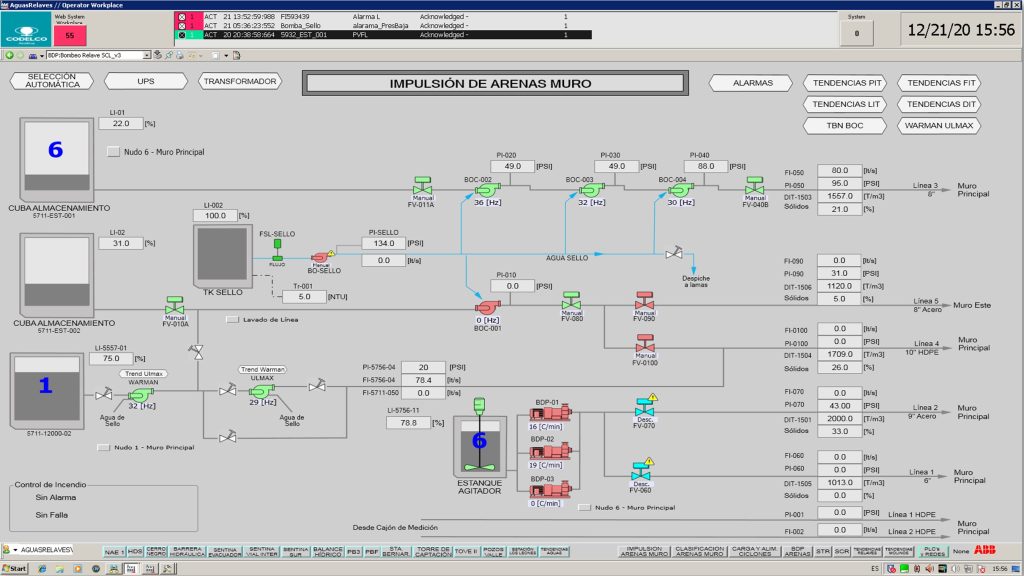Viewport: 1024px width, 576px height.
Task: Open the FV-011A manual valve
Action: click(x=423, y=188)
